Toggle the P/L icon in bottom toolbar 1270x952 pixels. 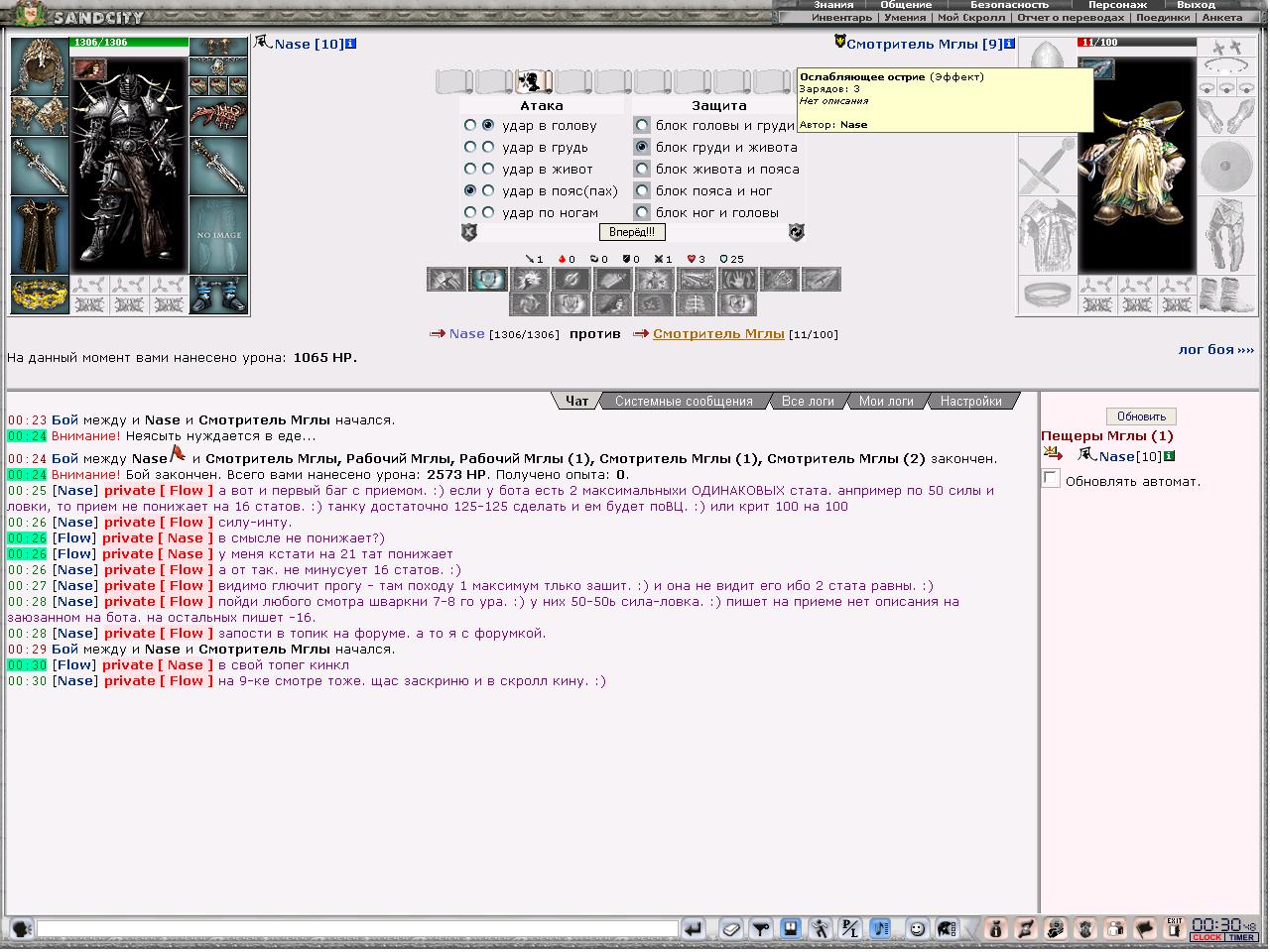pos(850,929)
